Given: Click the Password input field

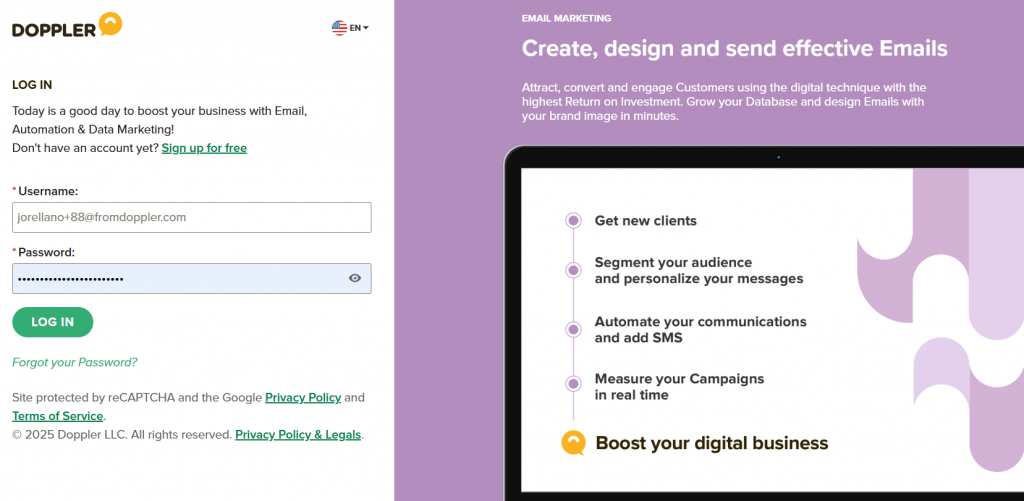Looking at the screenshot, I should click(x=192, y=278).
